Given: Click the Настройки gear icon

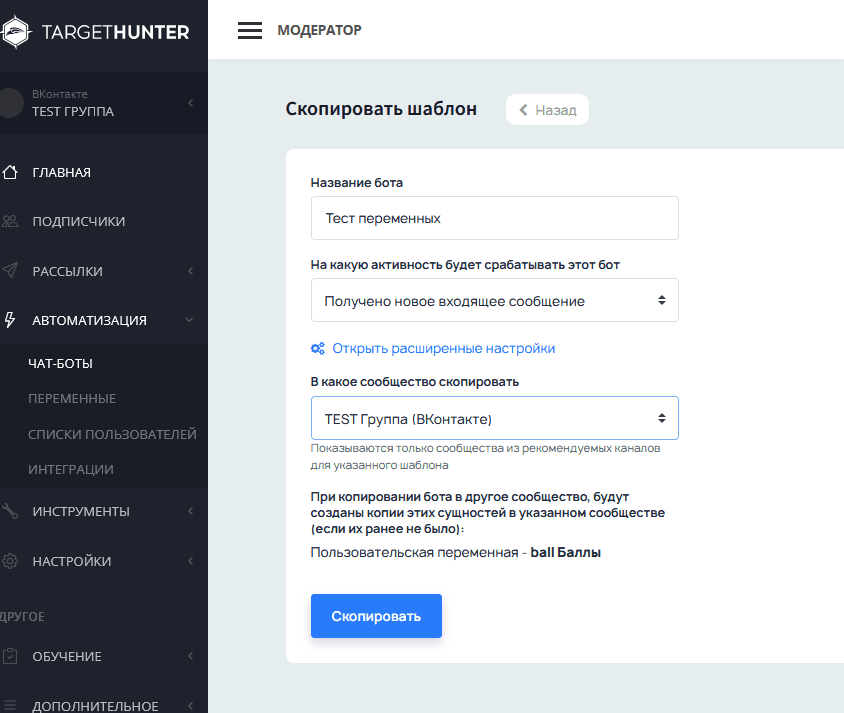Looking at the screenshot, I should pyautogui.click(x=10, y=561).
